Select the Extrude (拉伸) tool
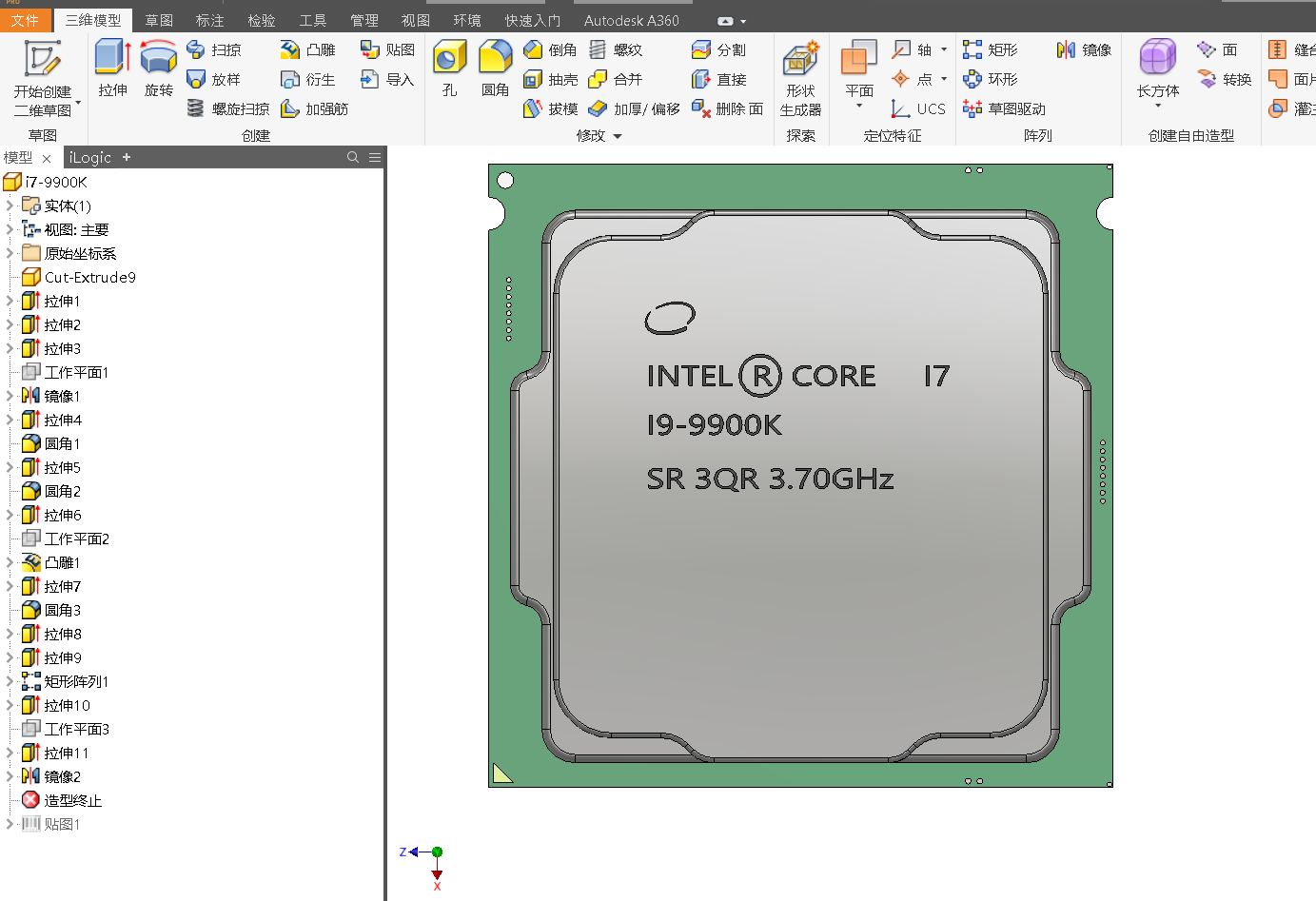The height and width of the screenshot is (901, 1316). (112, 69)
